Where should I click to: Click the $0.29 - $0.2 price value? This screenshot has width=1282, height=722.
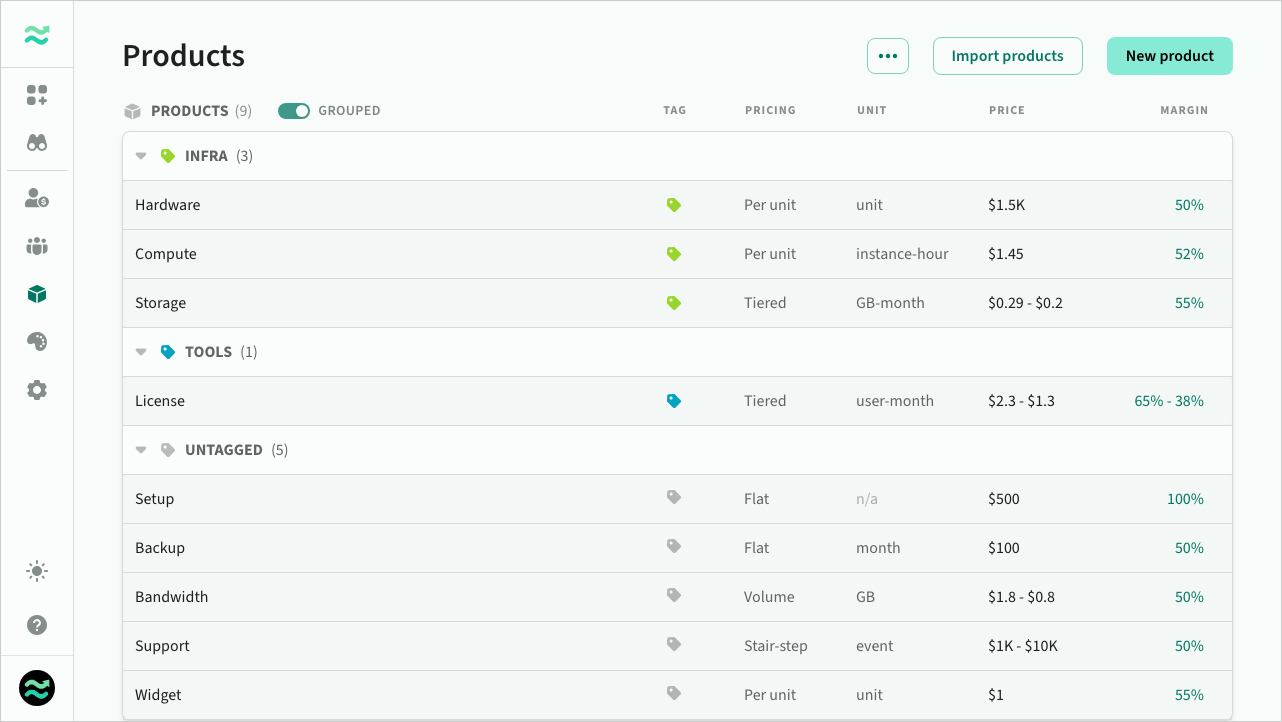(1025, 303)
